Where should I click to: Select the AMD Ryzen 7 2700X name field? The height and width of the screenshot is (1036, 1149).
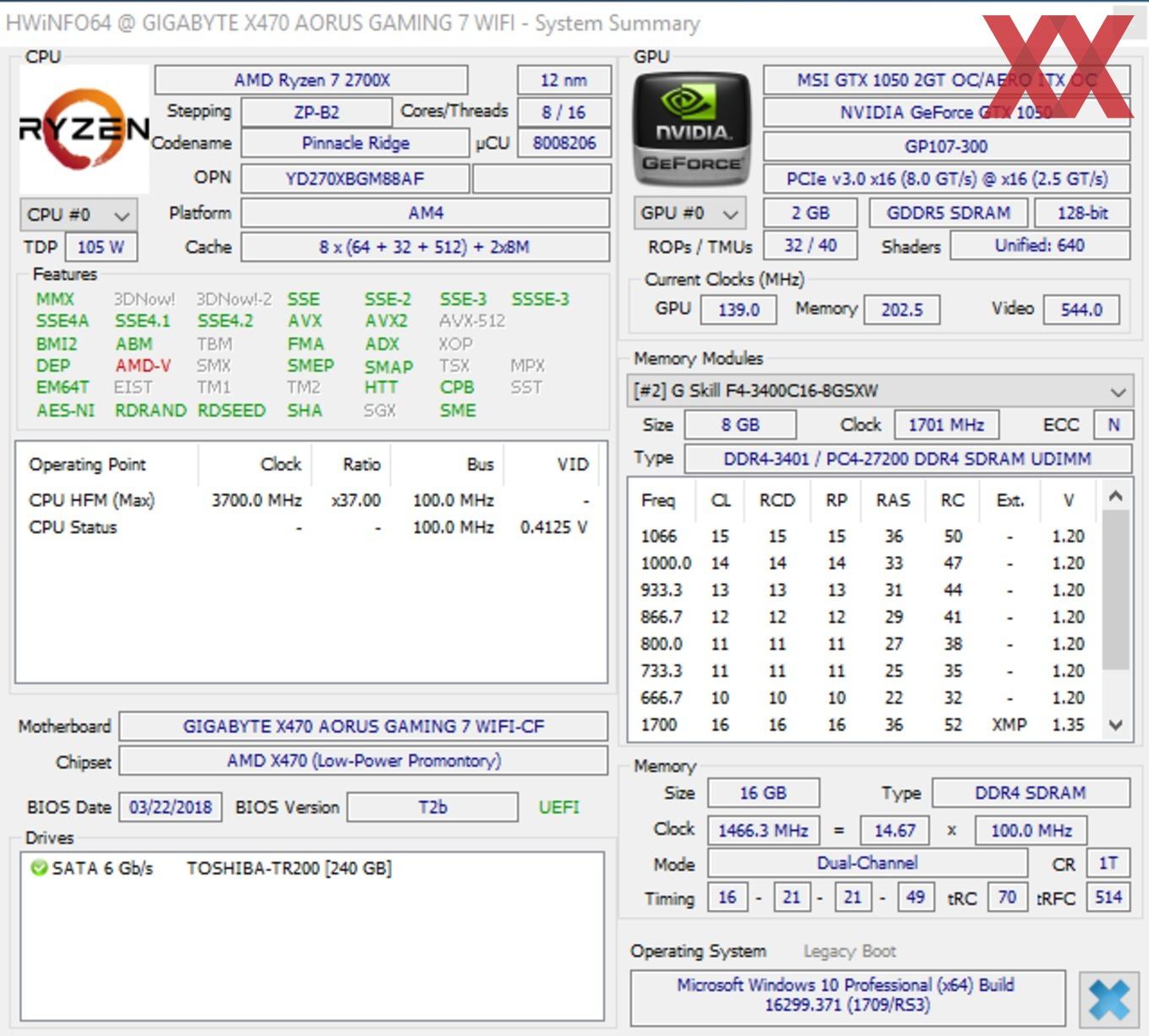312,80
